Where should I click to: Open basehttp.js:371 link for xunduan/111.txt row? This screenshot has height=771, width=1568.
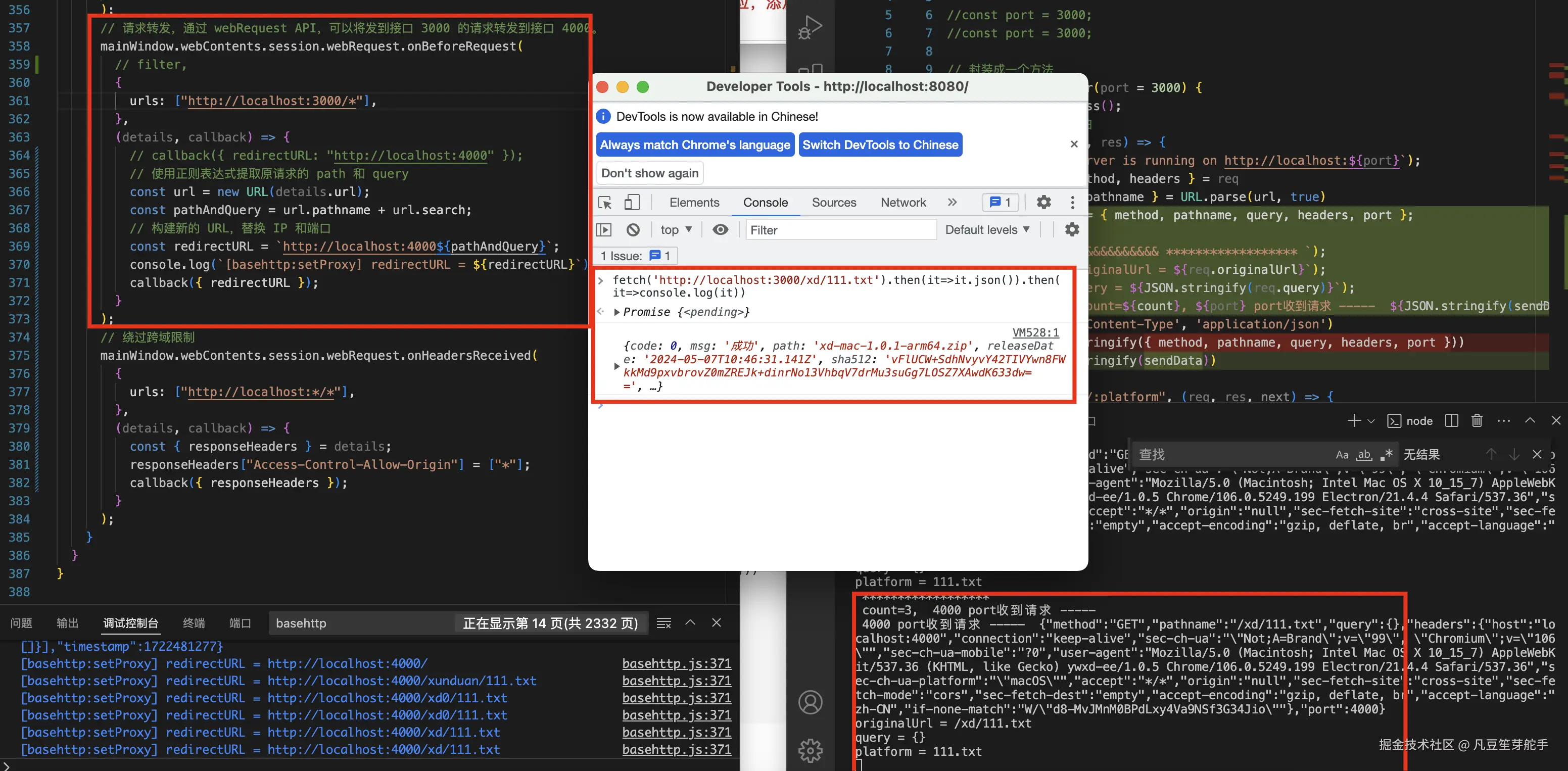click(x=676, y=681)
